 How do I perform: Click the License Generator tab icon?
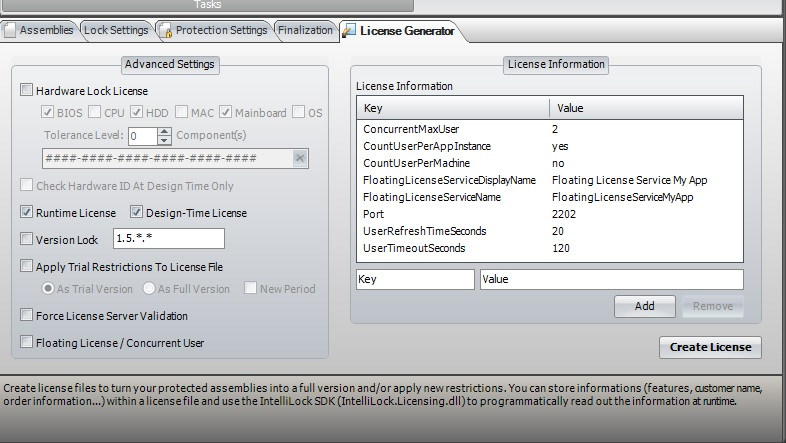click(349, 30)
